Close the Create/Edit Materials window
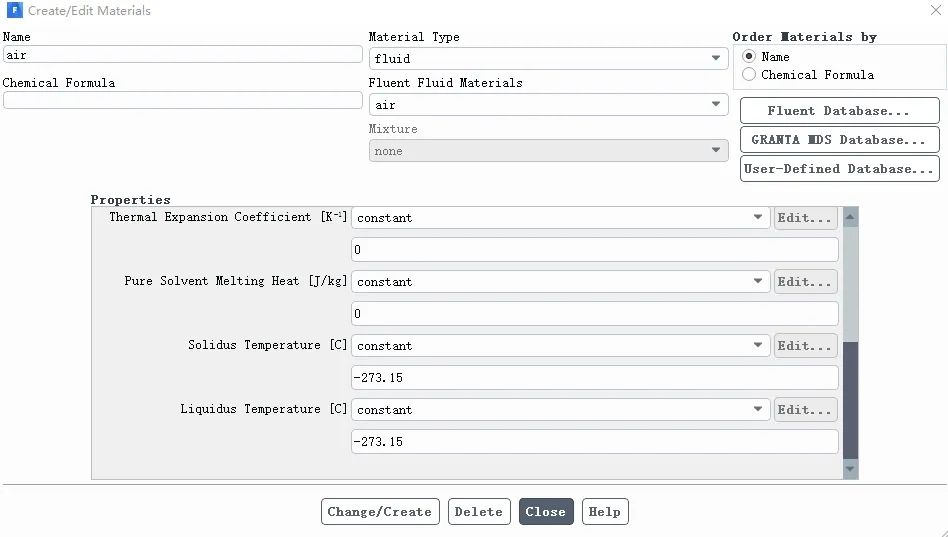 (933, 11)
